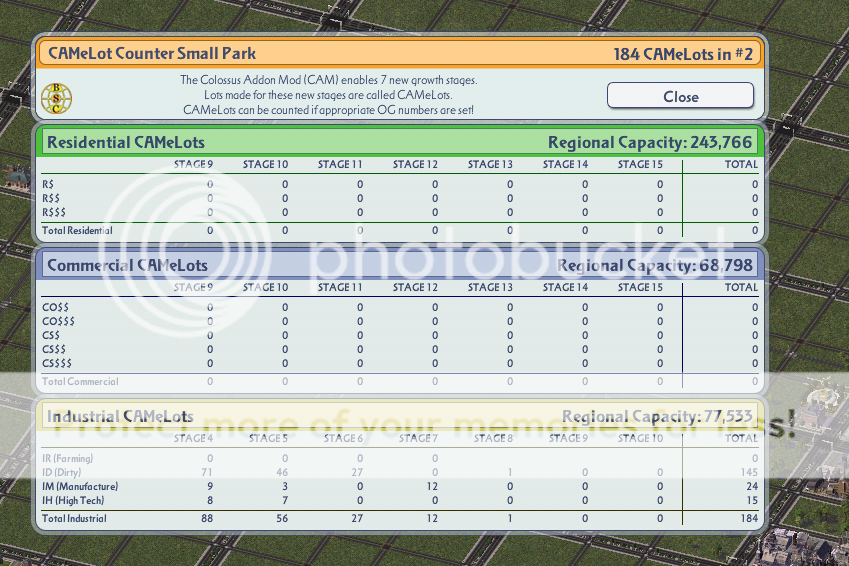
Task: Click Residential 'STAGE 15' column header
Action: 640,164
